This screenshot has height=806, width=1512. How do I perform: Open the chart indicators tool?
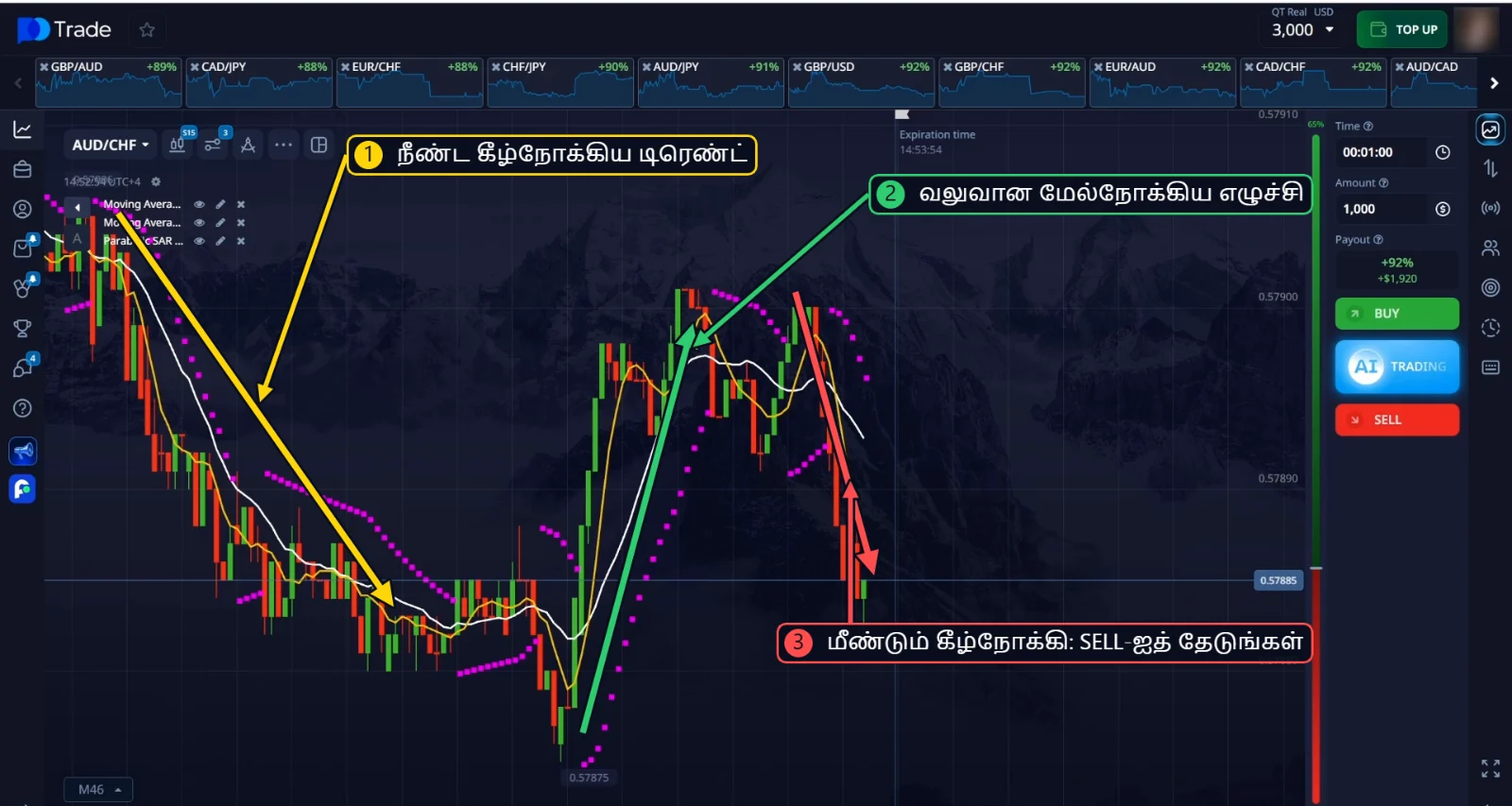(x=213, y=145)
